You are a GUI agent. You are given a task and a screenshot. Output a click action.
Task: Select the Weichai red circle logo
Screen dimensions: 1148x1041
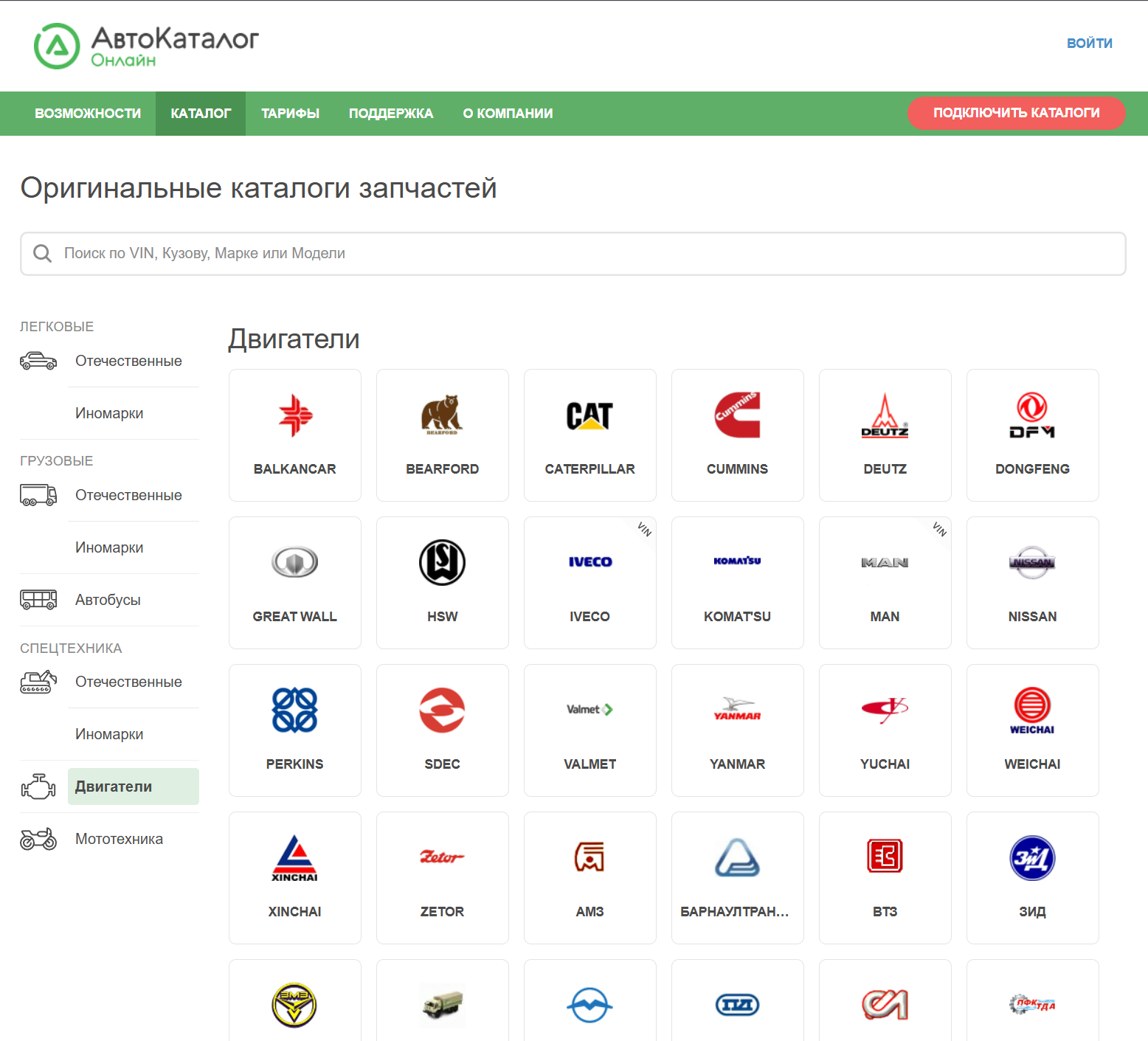coord(1032,710)
